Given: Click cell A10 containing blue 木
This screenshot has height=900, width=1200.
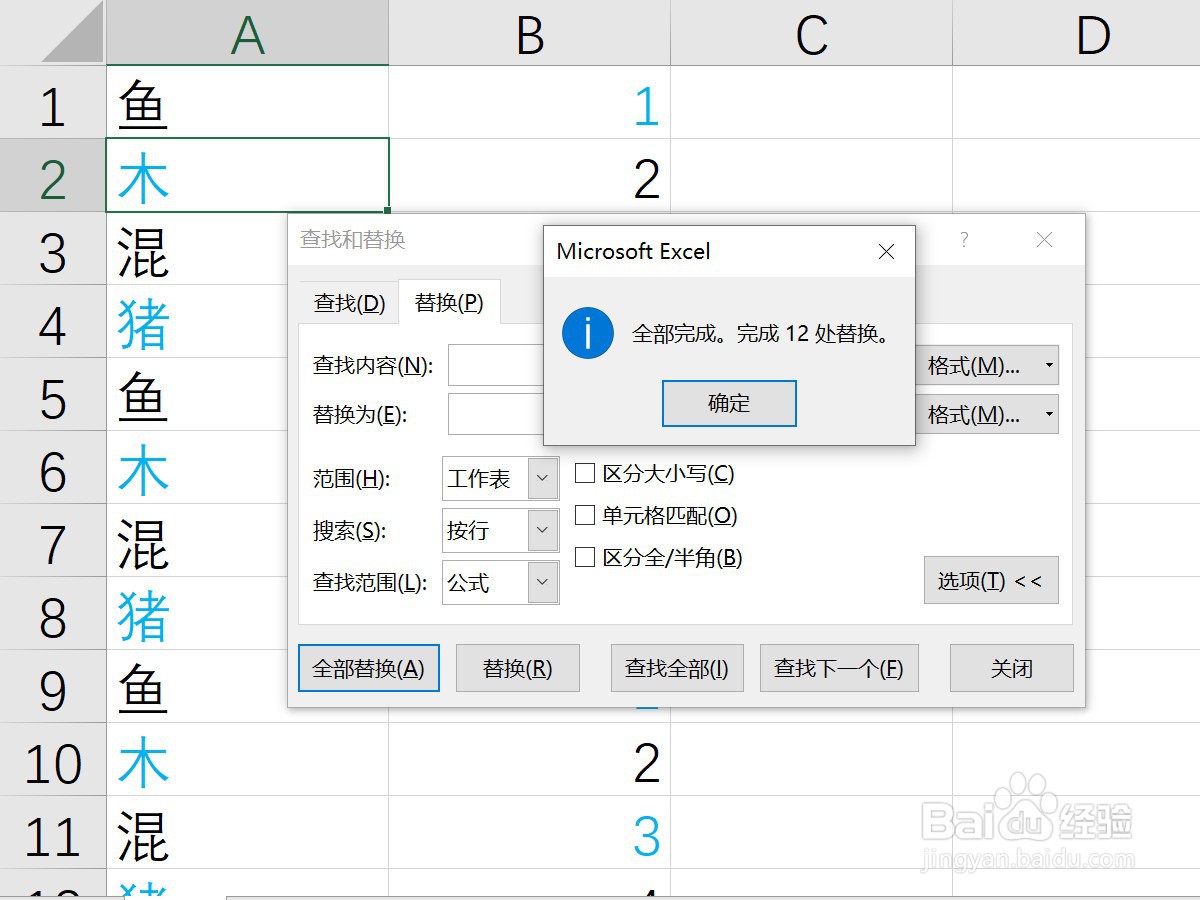Looking at the screenshot, I should point(247,760).
